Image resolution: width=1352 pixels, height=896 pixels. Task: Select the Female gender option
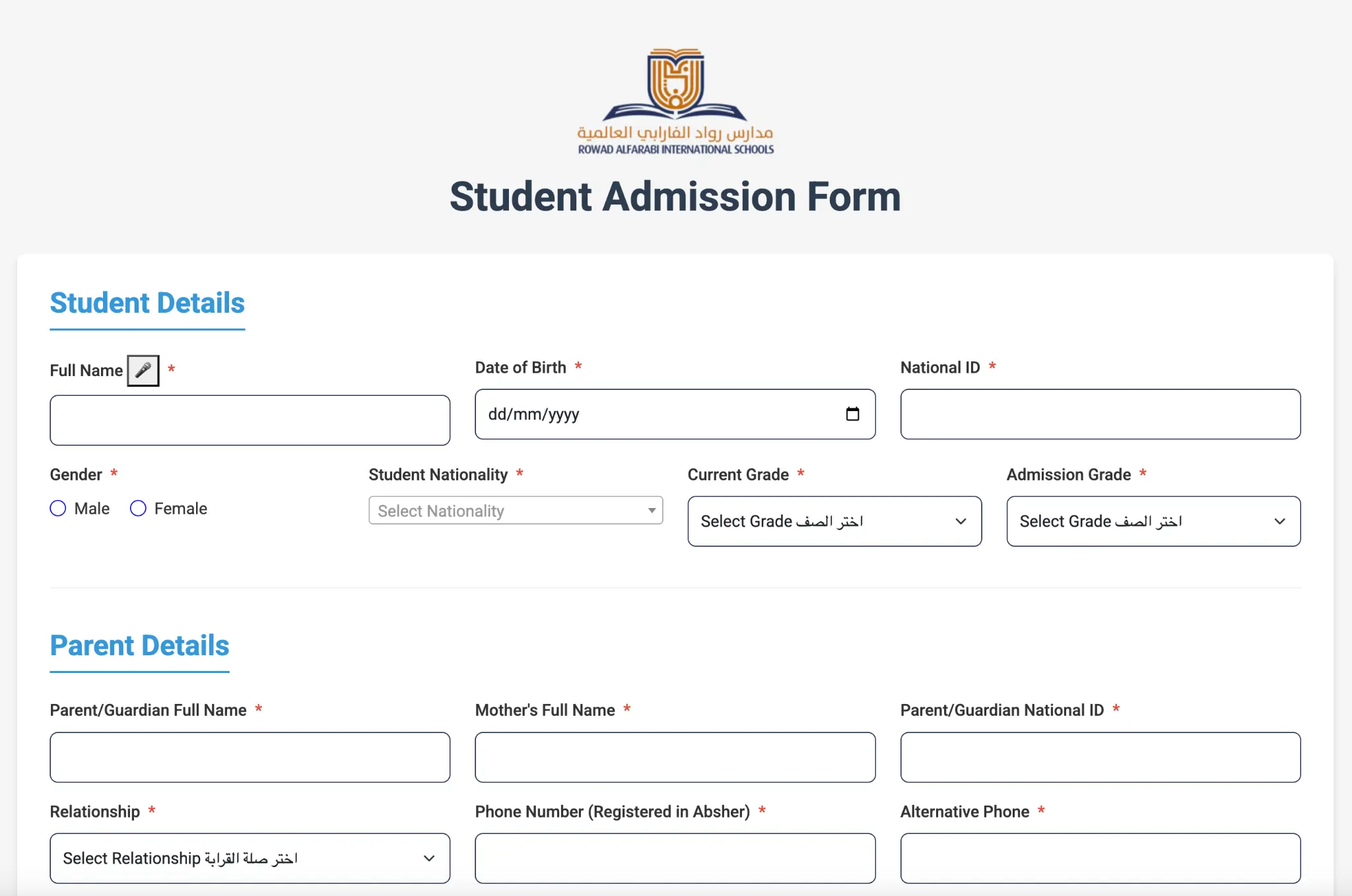tap(138, 508)
